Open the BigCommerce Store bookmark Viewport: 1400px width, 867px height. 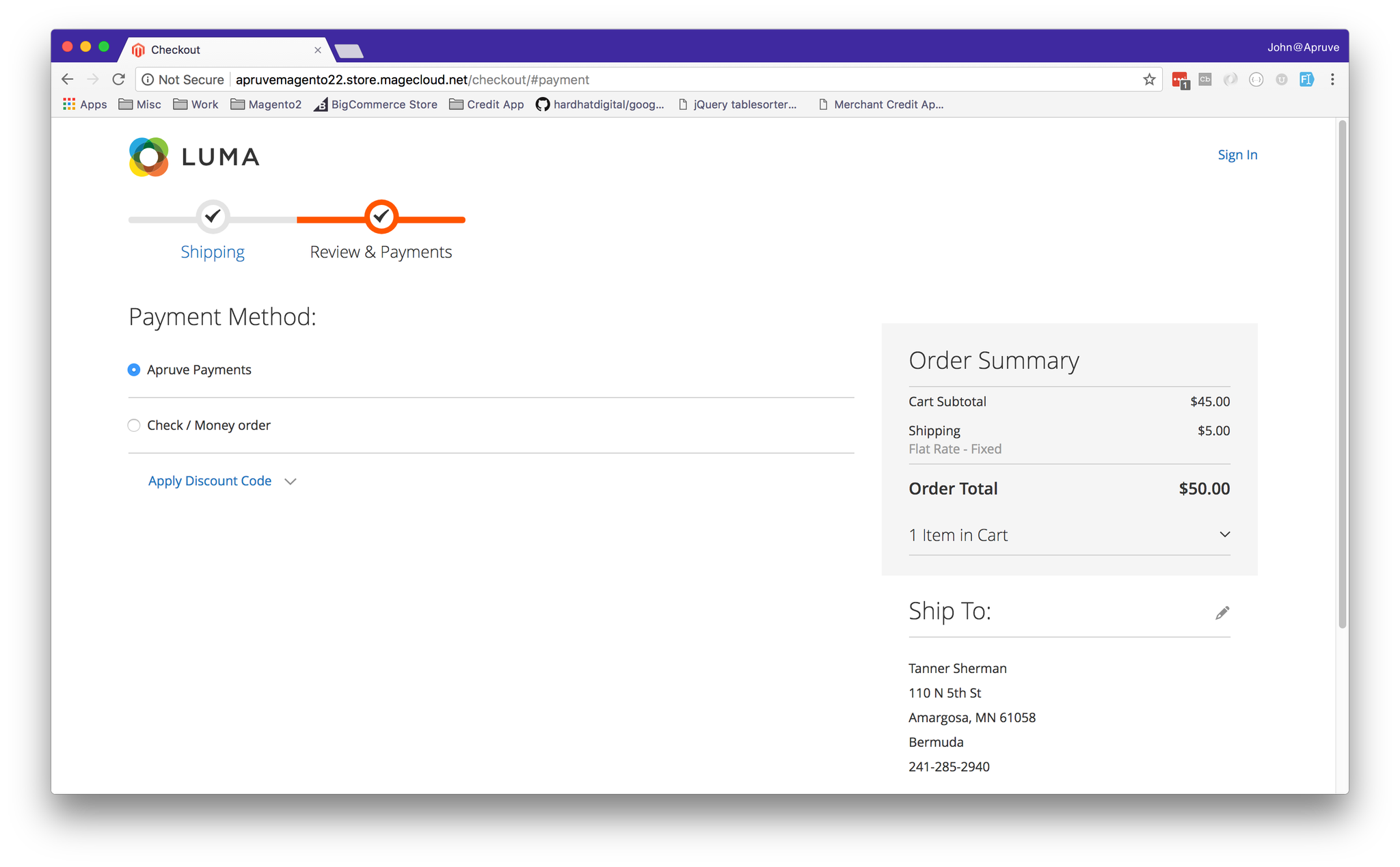[375, 105]
